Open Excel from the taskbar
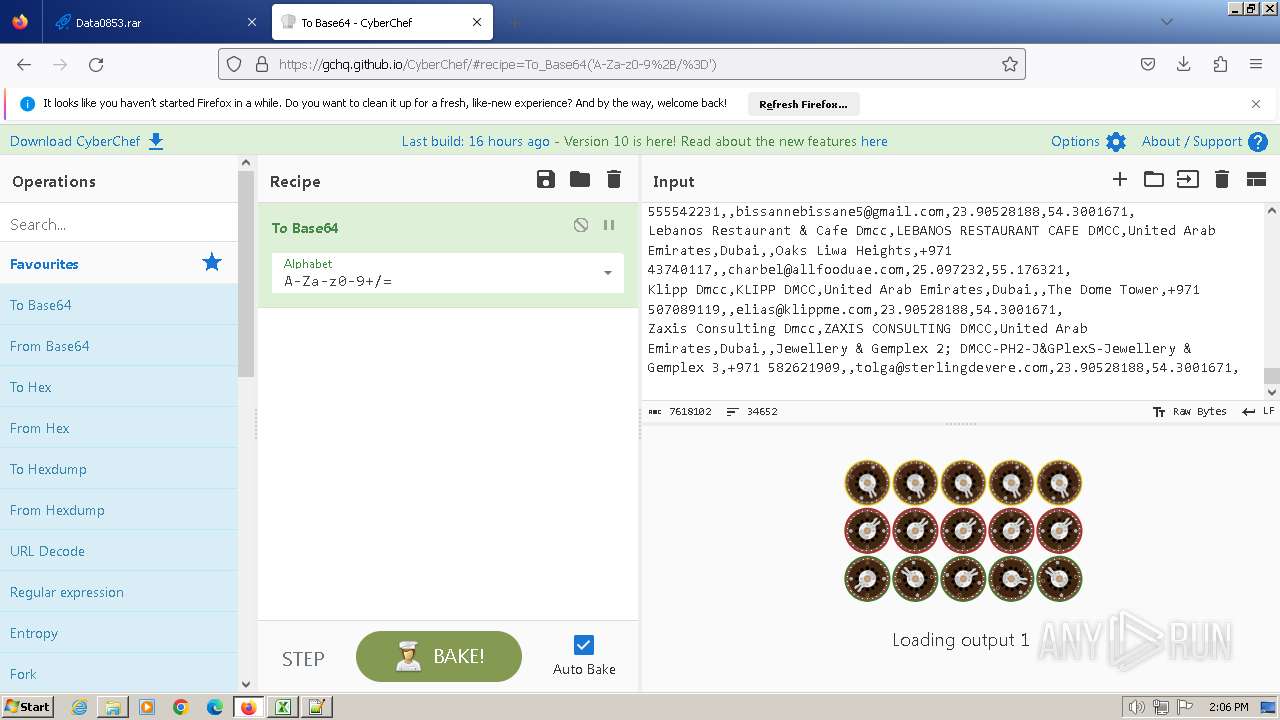Viewport: 1280px width, 720px height. 283,707
